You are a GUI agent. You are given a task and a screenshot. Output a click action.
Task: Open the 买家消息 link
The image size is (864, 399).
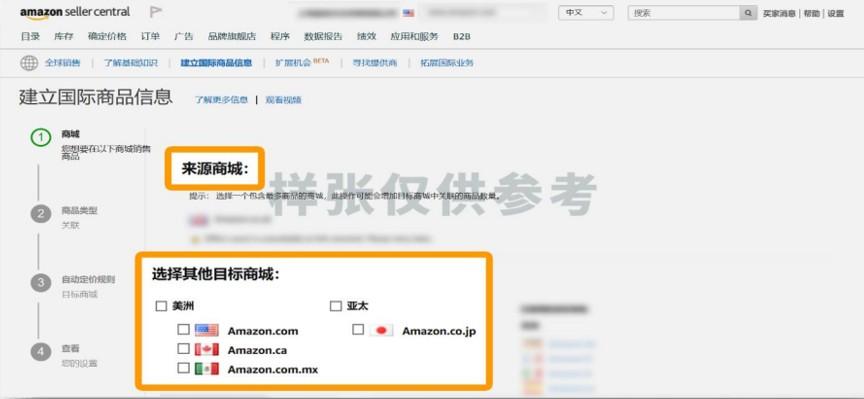tap(779, 14)
